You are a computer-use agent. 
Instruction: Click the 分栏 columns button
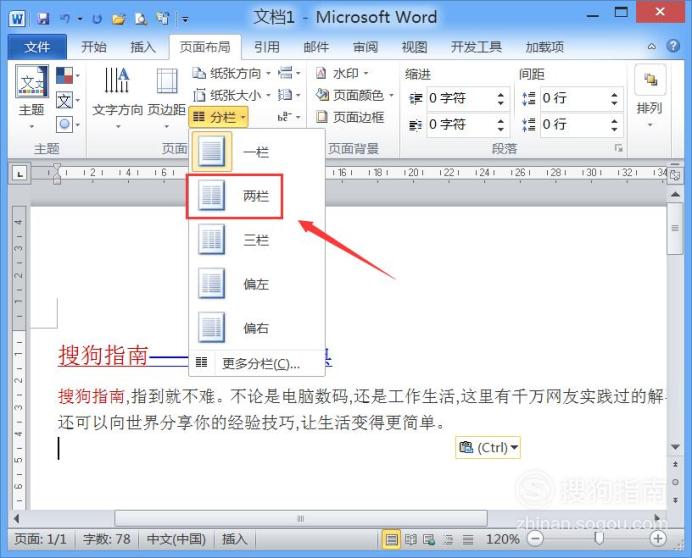pos(219,117)
